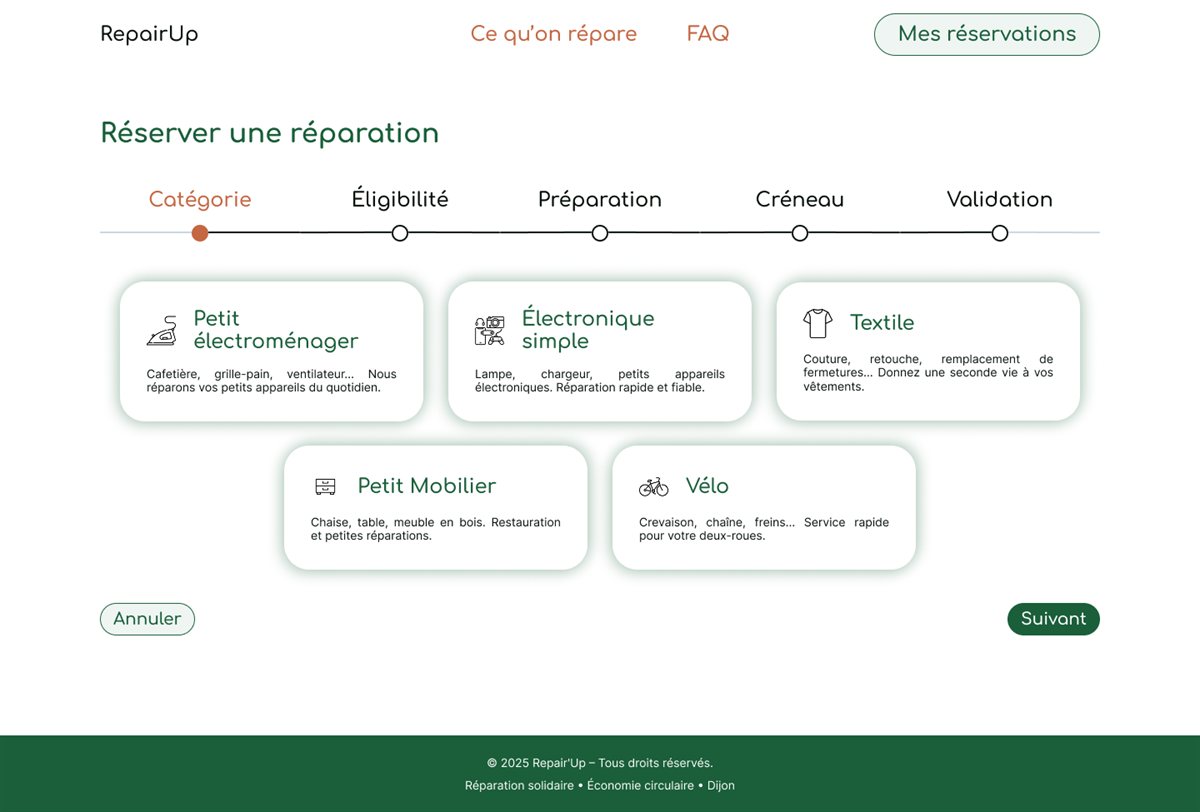Choose the Textile category title
The width and height of the screenshot is (1200, 812).
[x=882, y=323]
